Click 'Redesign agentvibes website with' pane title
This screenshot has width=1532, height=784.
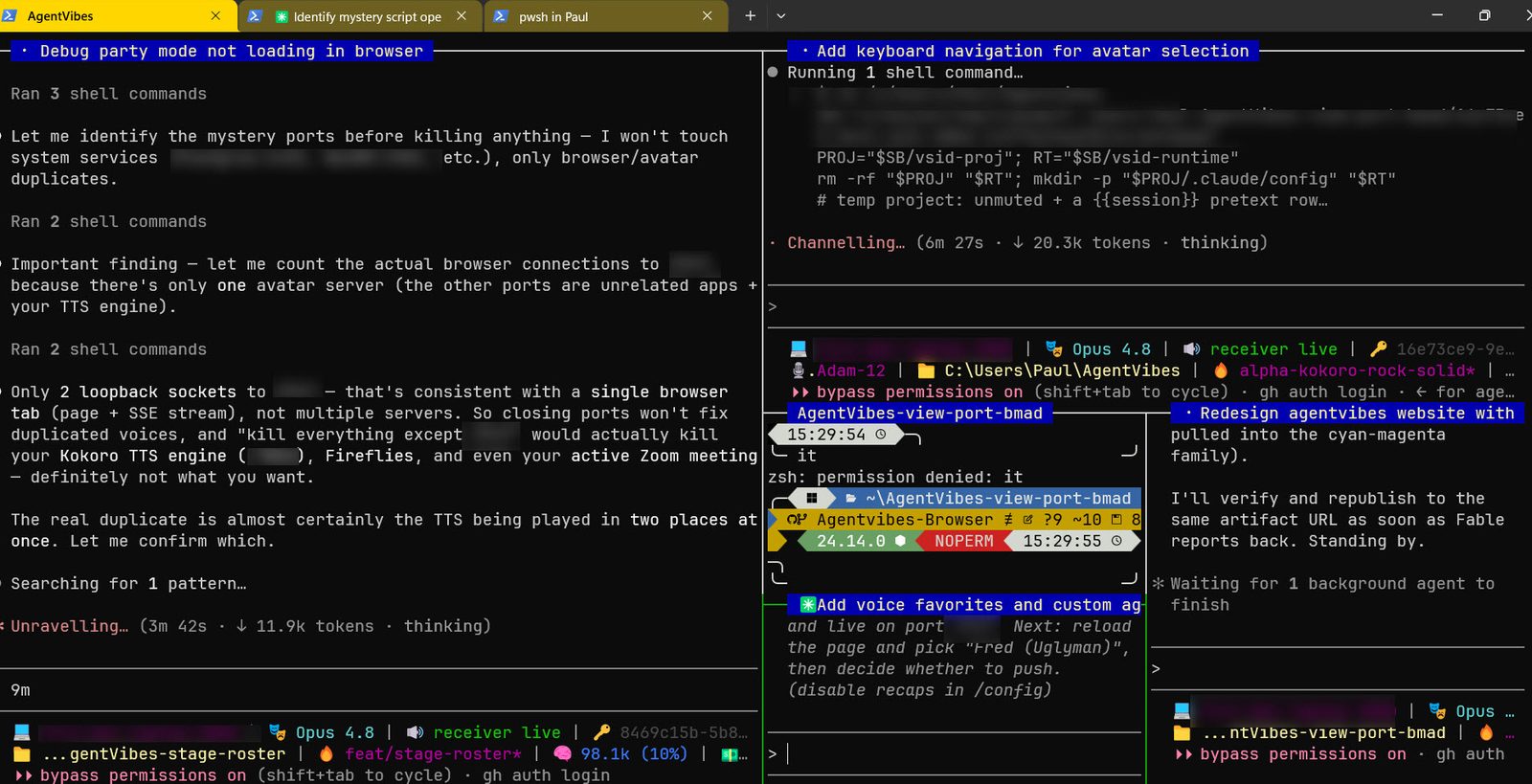coord(1347,414)
